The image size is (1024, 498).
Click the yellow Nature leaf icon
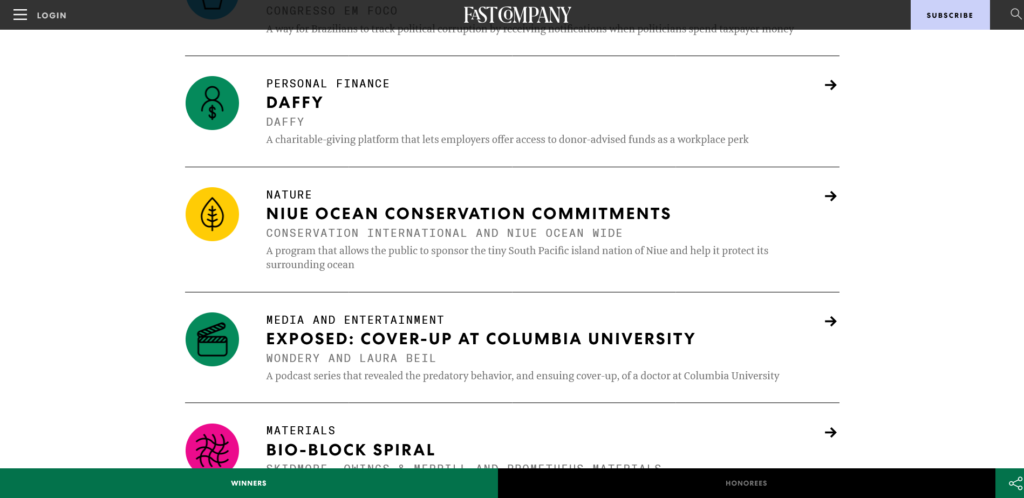pyautogui.click(x=212, y=214)
